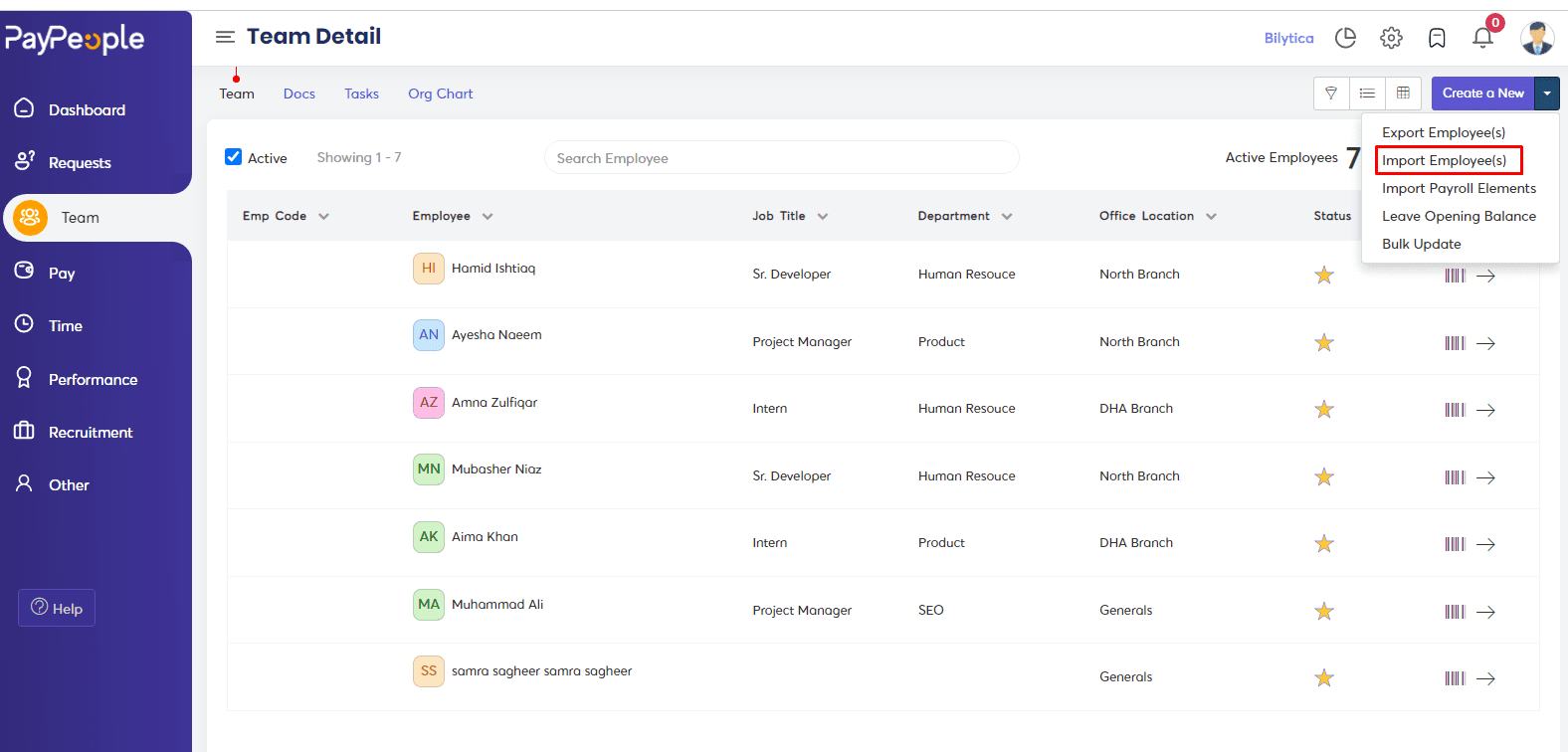This screenshot has height=752, width=1568.
Task: Click the Search Employee input field
Action: [x=782, y=157]
